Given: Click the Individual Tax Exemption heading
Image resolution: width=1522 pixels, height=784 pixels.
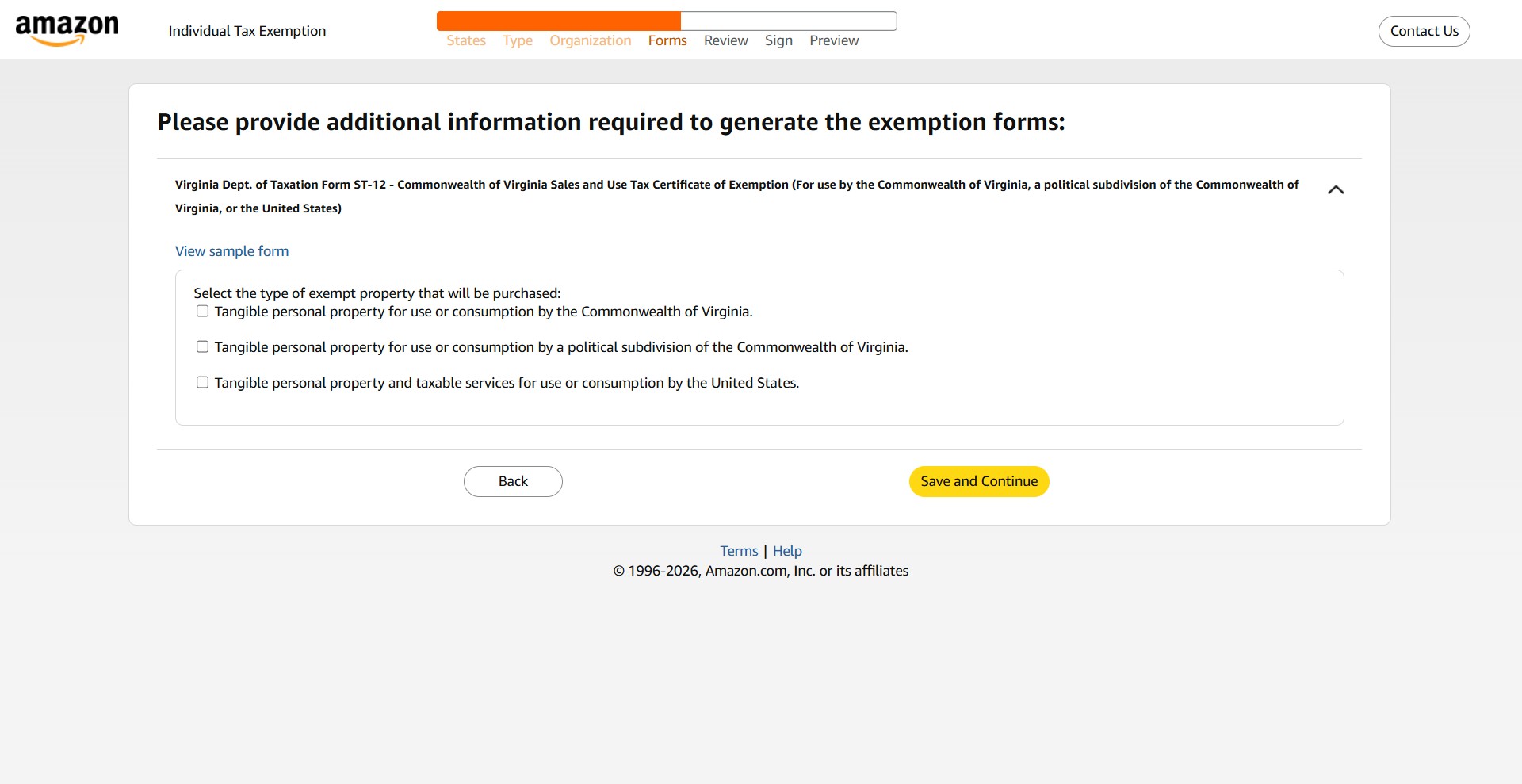Looking at the screenshot, I should [x=247, y=31].
